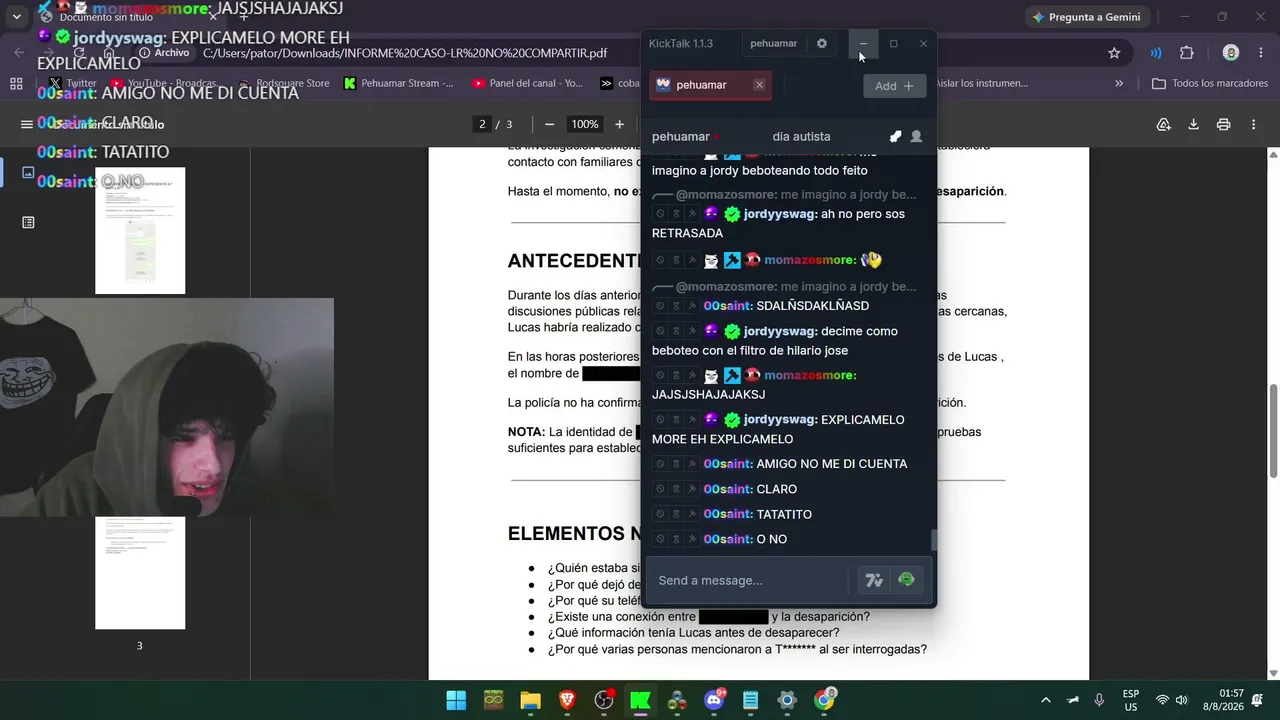Expand the bookmarks bar overflow chevron
Screen dimensions: 1280x720
[x=1119, y=83]
